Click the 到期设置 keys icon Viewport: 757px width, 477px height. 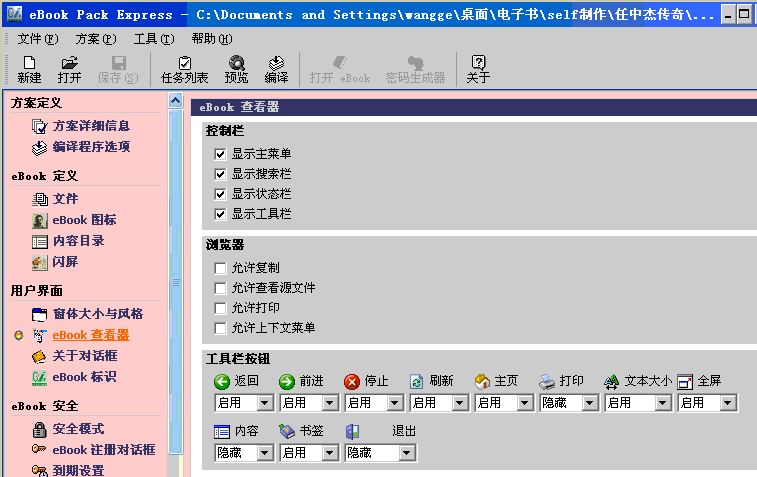pyautogui.click(x=39, y=470)
